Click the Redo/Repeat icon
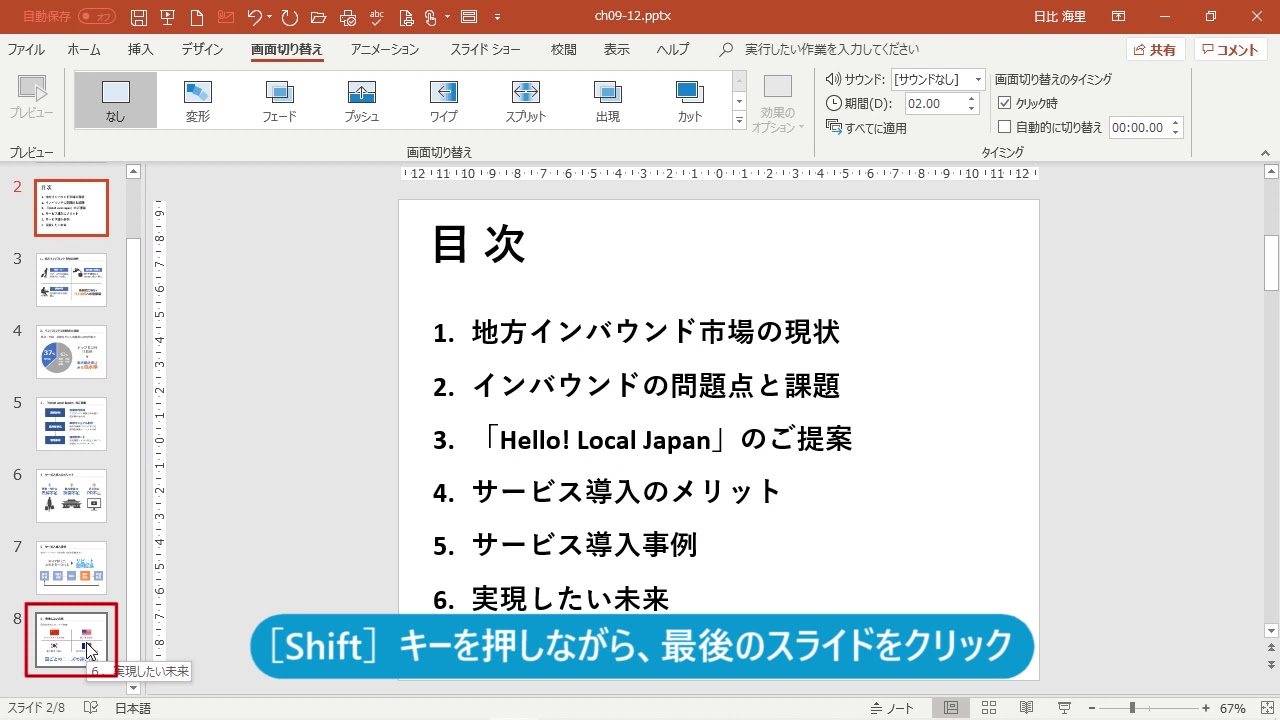Viewport: 1280px width, 720px height. click(x=290, y=17)
